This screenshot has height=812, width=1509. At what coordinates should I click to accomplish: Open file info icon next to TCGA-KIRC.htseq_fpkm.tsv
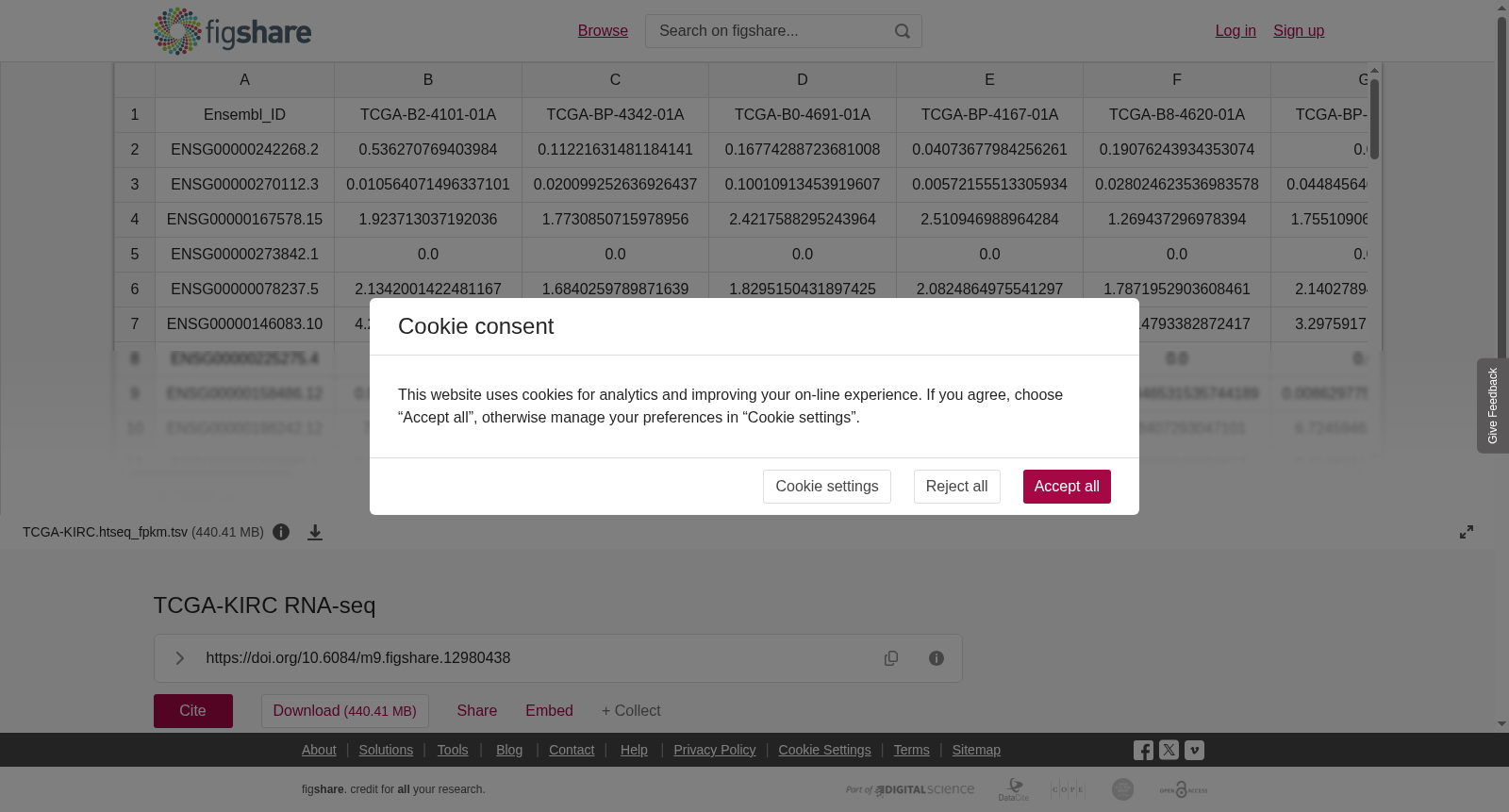(281, 532)
